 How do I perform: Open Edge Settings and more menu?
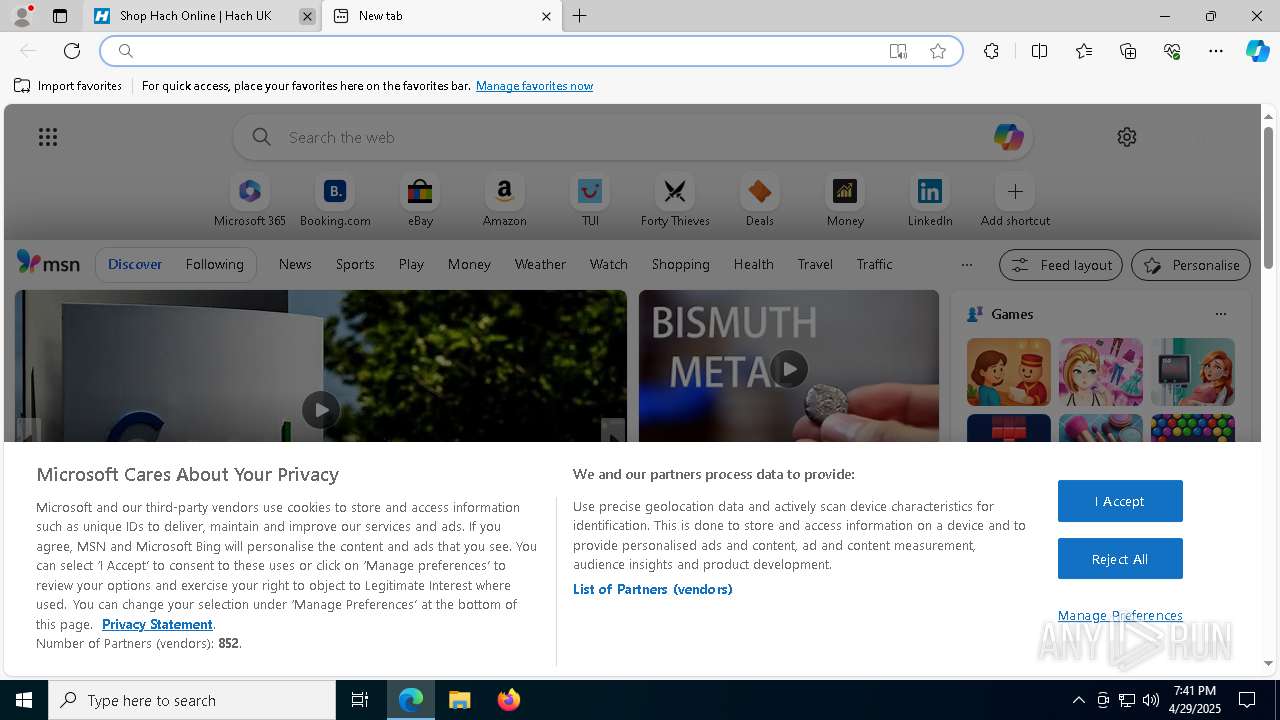(x=1216, y=51)
